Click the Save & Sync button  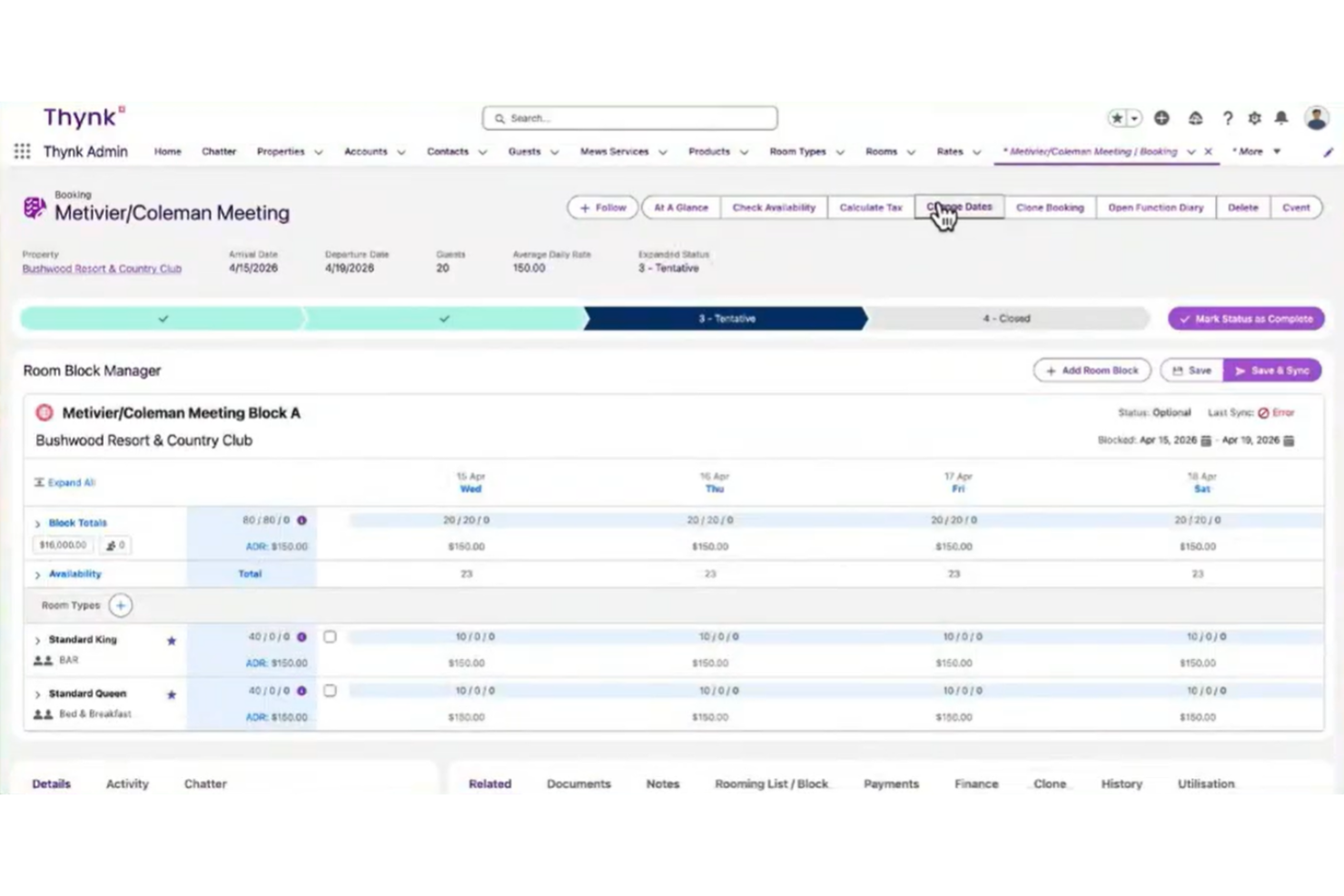pos(1271,370)
